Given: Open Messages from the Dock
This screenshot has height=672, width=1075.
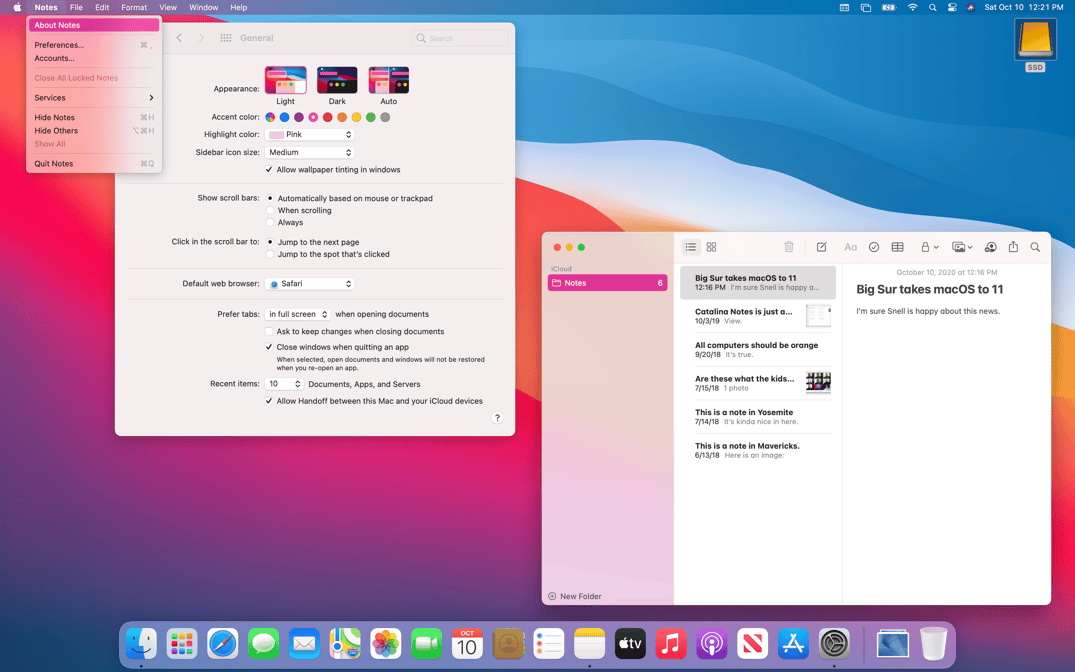Looking at the screenshot, I should pos(263,644).
